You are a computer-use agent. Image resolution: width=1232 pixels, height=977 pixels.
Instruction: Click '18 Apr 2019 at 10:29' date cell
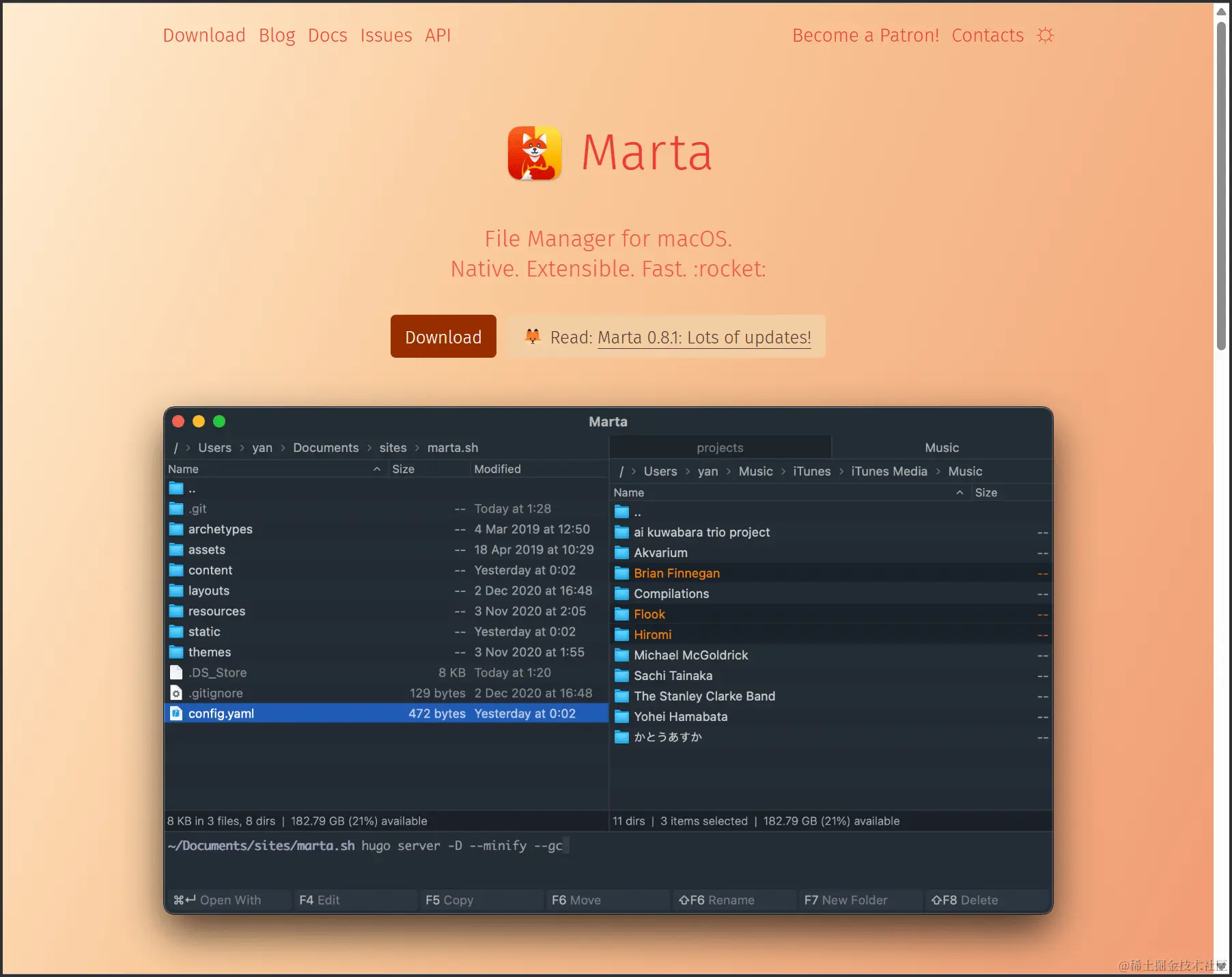[534, 550]
